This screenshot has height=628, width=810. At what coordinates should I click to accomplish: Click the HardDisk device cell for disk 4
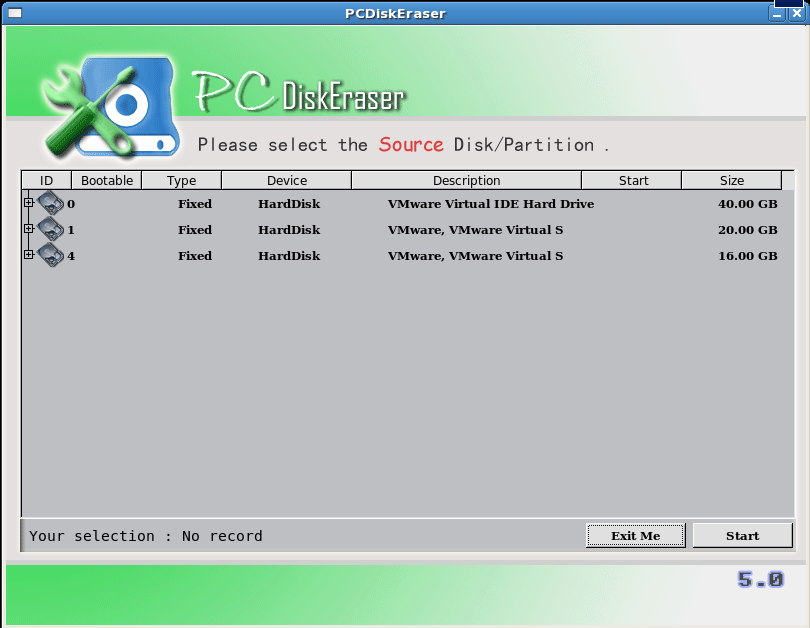pos(289,256)
